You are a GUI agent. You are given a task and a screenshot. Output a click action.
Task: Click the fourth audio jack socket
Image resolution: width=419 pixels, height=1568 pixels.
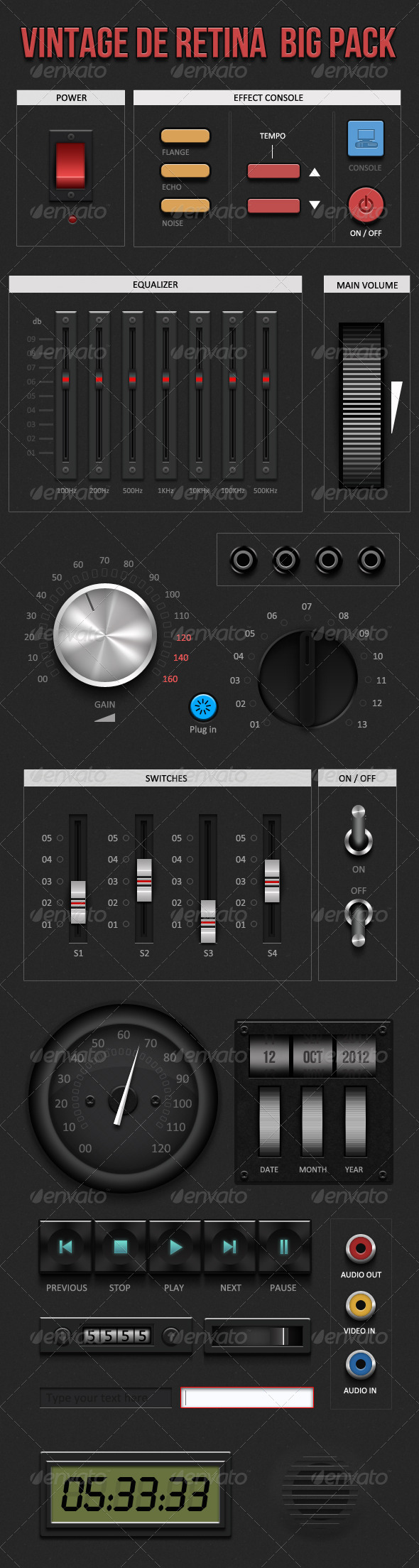[x=371, y=561]
